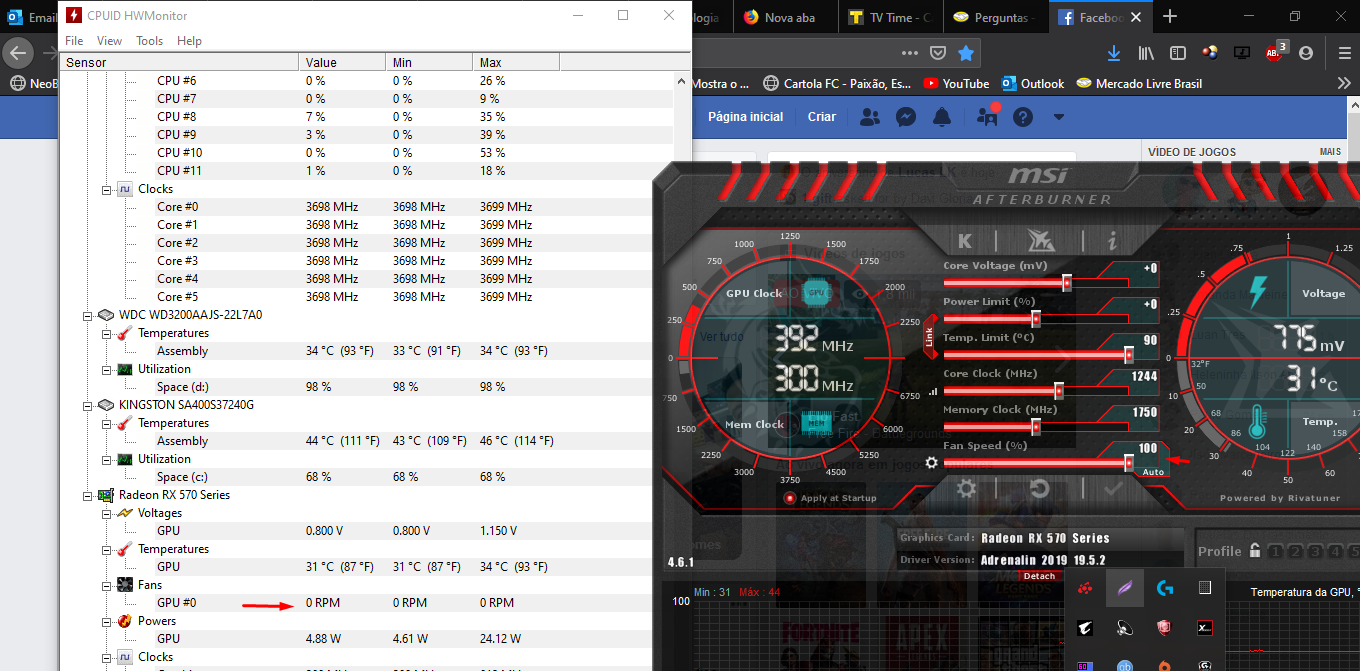This screenshot has width=1360, height=671.
Task: Collapse the KINGSTON SA400S37240G drive node
Action: [x=89, y=405]
